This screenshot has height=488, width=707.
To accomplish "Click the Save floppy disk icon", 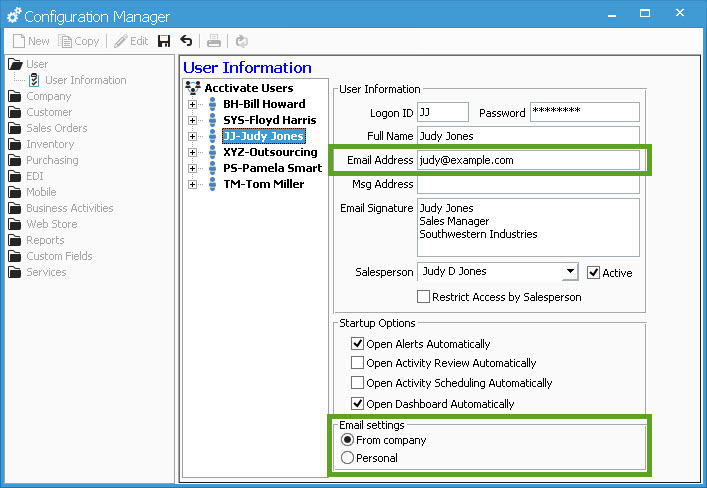I will pos(164,41).
